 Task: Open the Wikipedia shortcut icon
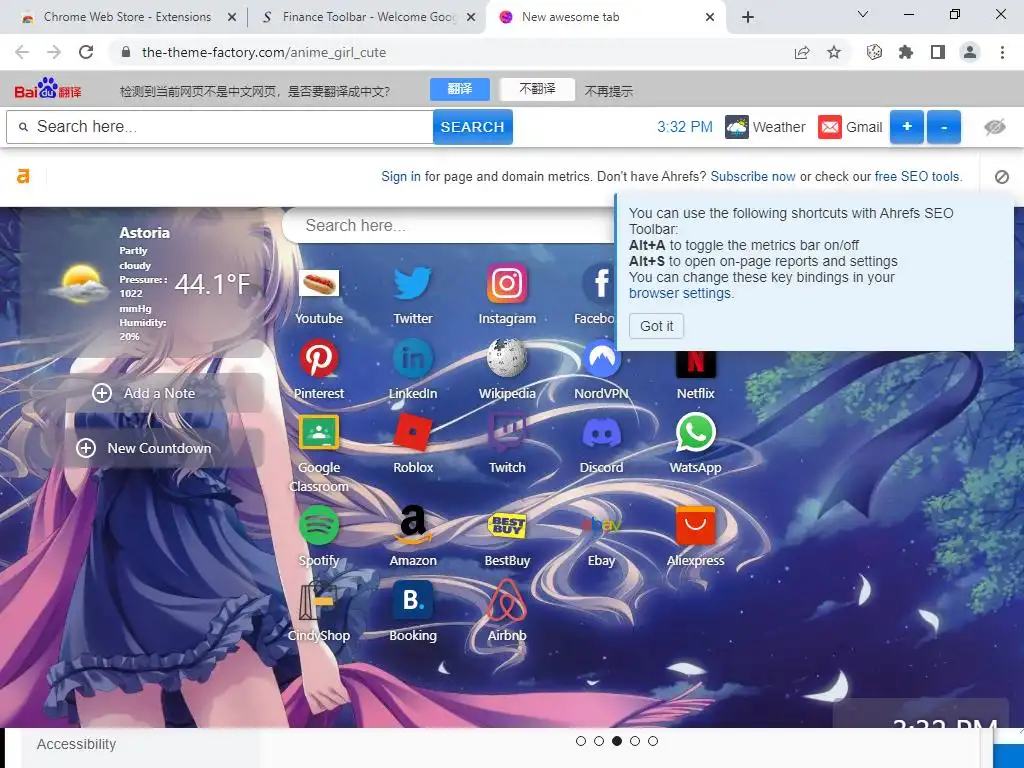click(x=507, y=359)
